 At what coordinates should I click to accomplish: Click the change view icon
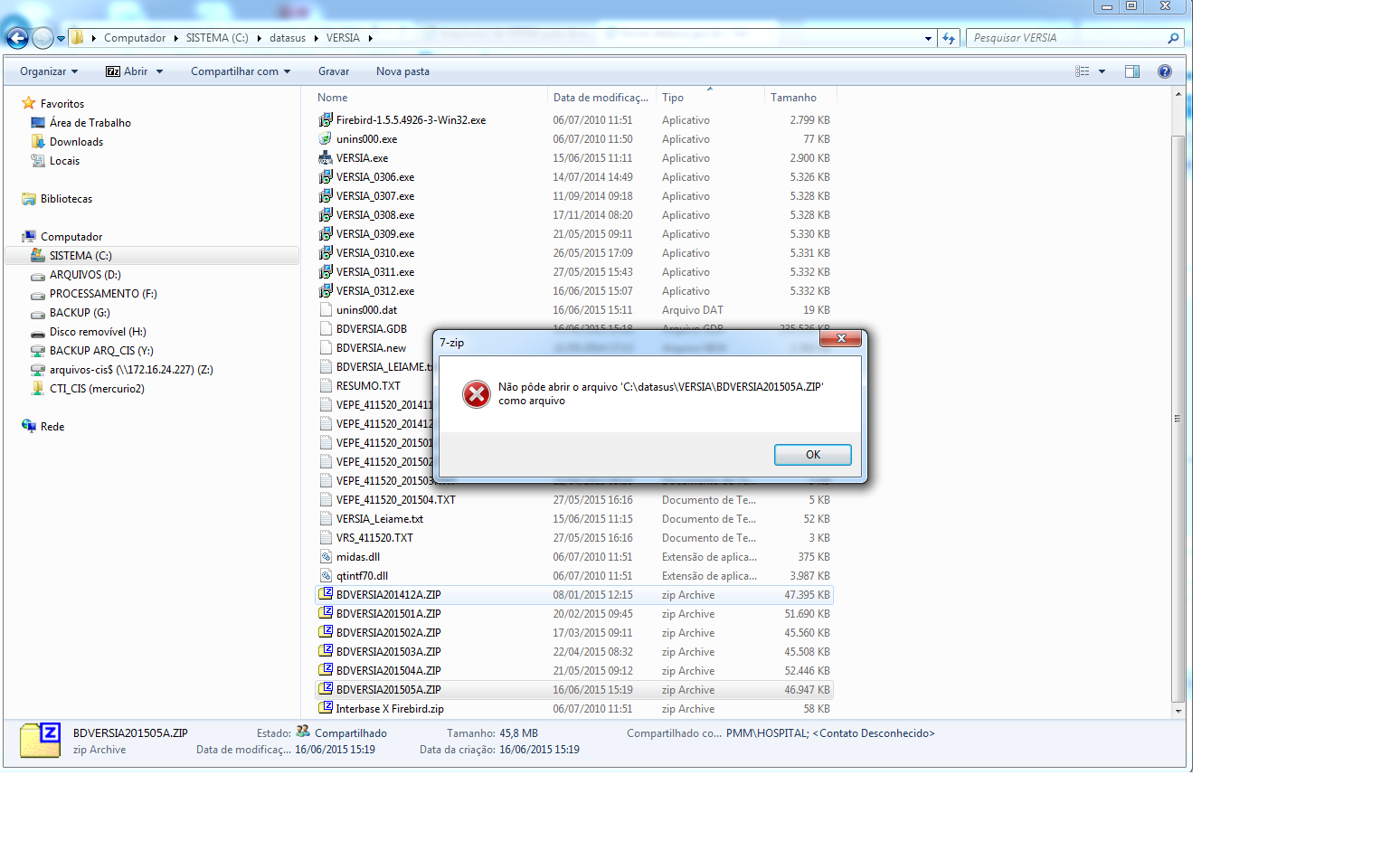click(1083, 71)
